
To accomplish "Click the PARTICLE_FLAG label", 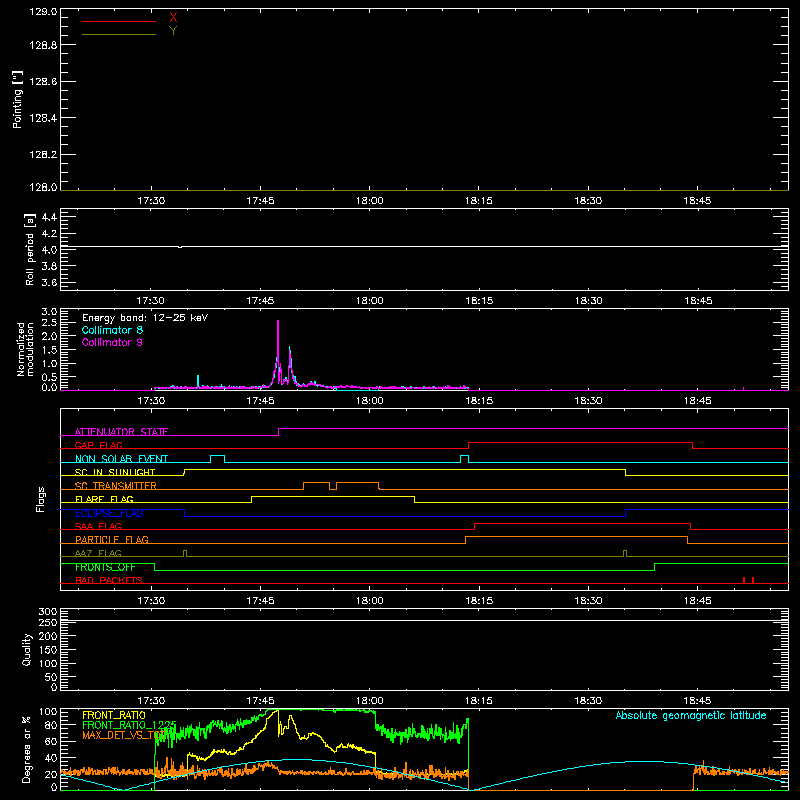I will (x=112, y=539).
